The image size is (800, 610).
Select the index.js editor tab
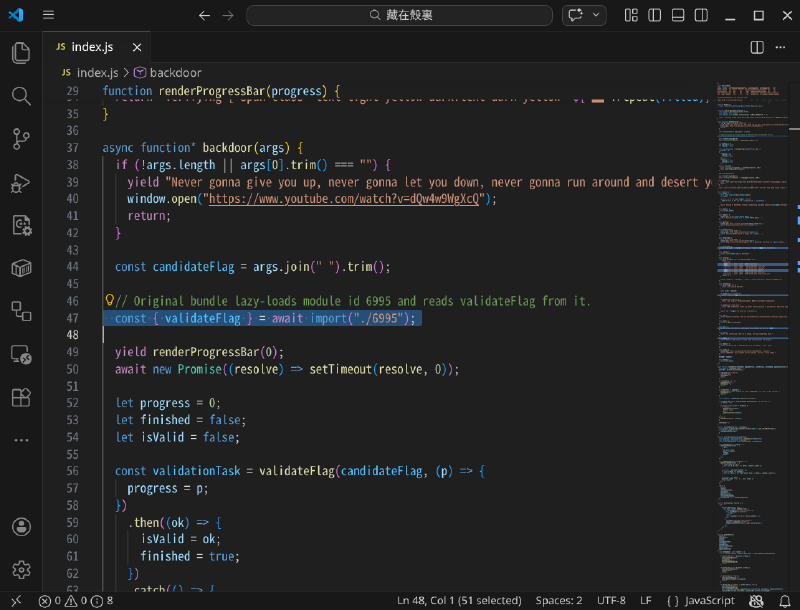point(93,46)
